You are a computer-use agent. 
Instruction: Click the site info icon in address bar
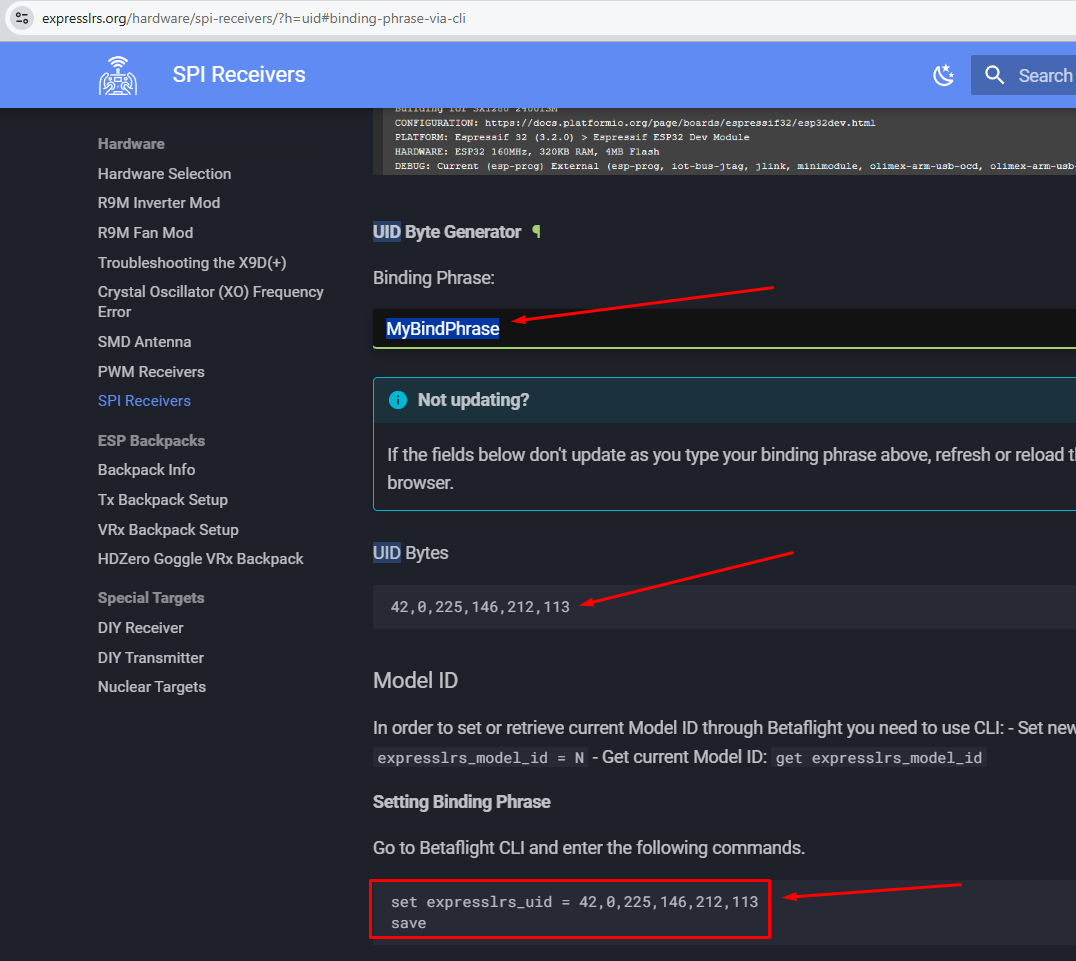(x=22, y=18)
